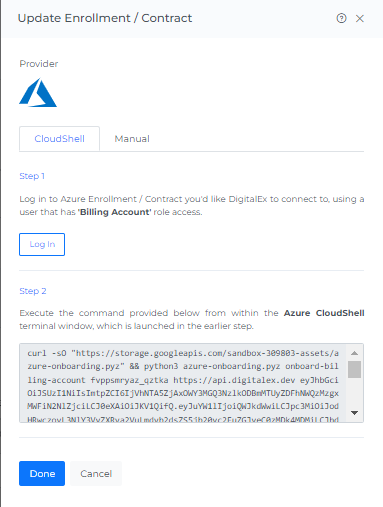Switch to the Manual tab
The image size is (383, 507).
point(132,139)
